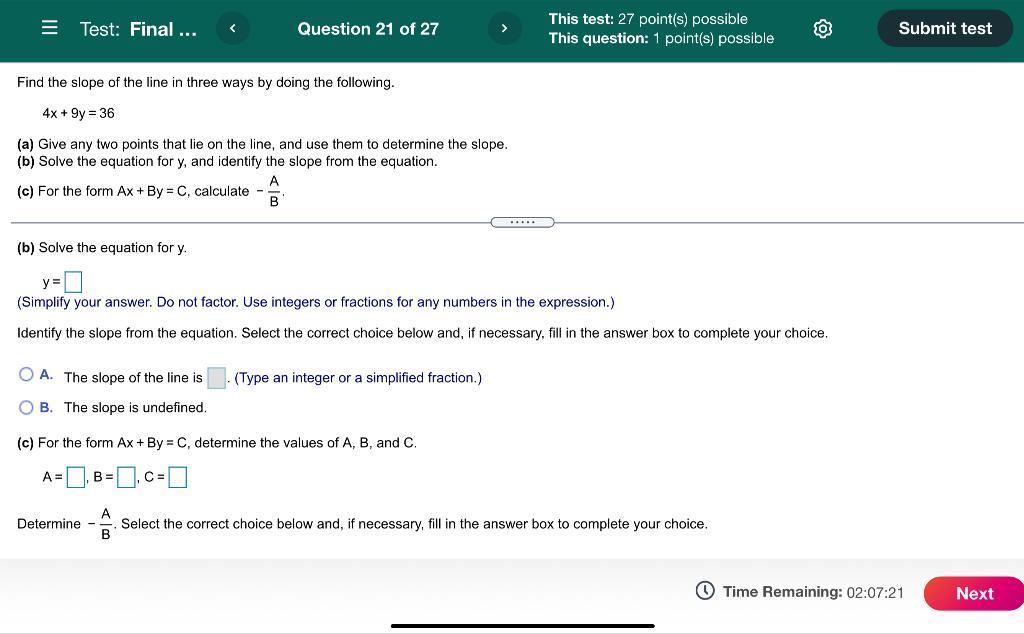Select the answer box inside choice A
1024x634 pixels.
(216, 377)
